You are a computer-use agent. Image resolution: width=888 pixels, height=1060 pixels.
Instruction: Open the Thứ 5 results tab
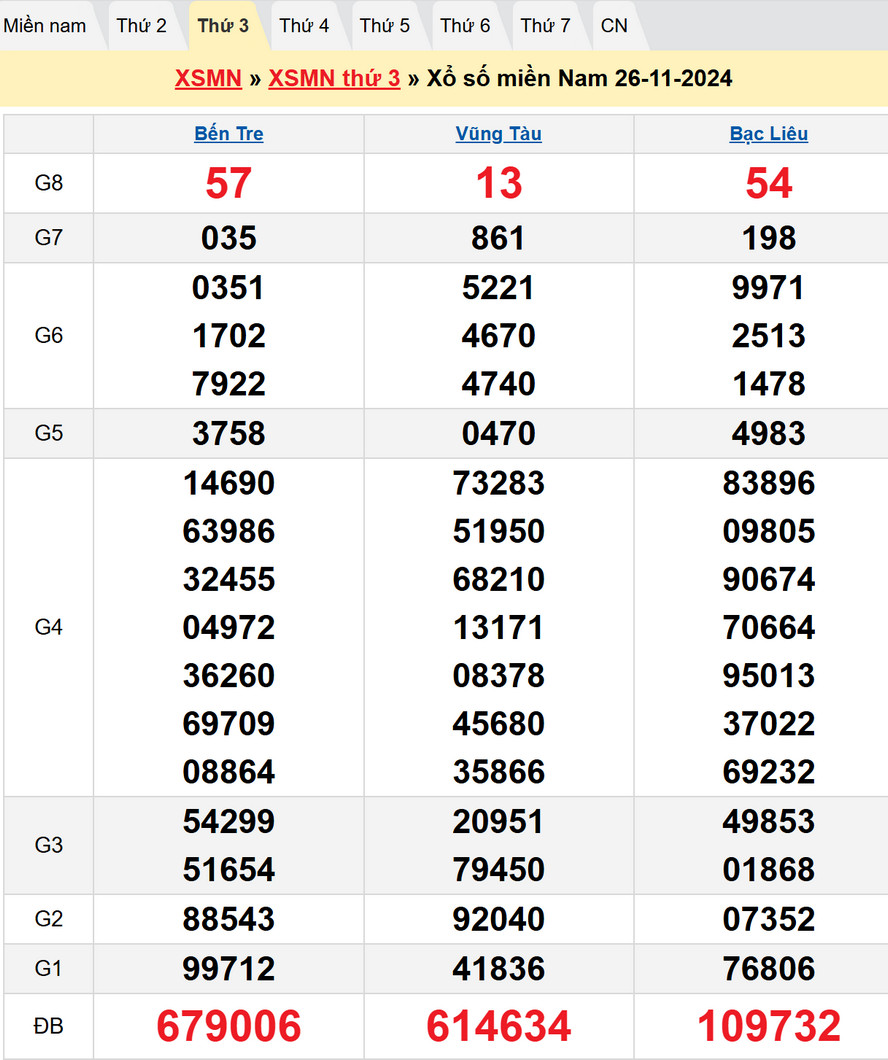tap(385, 26)
